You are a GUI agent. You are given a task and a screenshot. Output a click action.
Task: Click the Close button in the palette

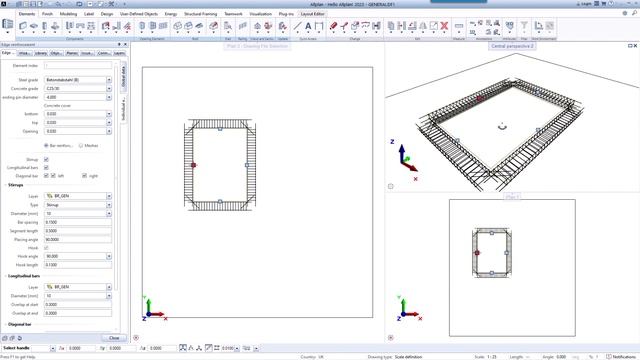(x=114, y=338)
